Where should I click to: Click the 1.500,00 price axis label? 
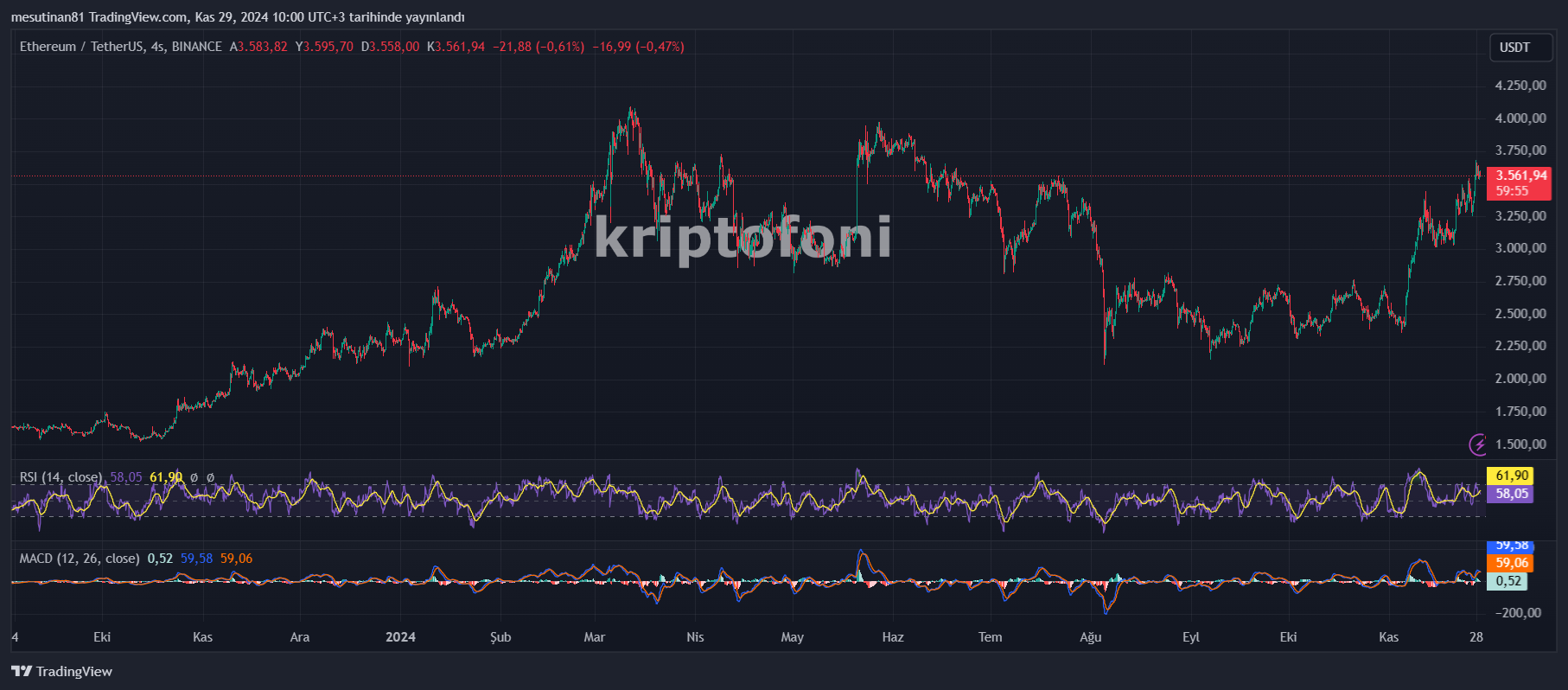(1520, 444)
